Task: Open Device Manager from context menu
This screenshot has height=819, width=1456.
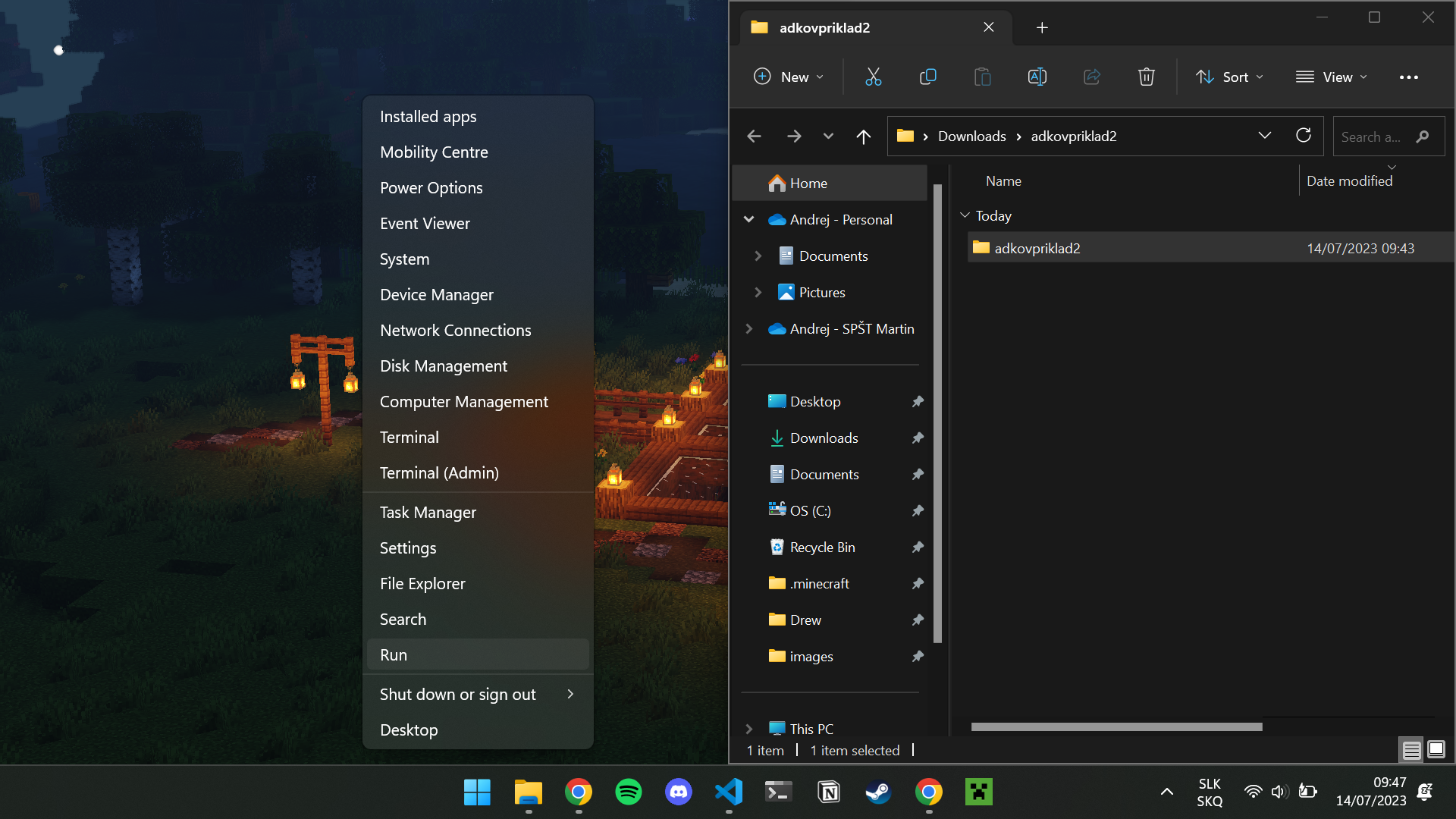Action: (479, 294)
